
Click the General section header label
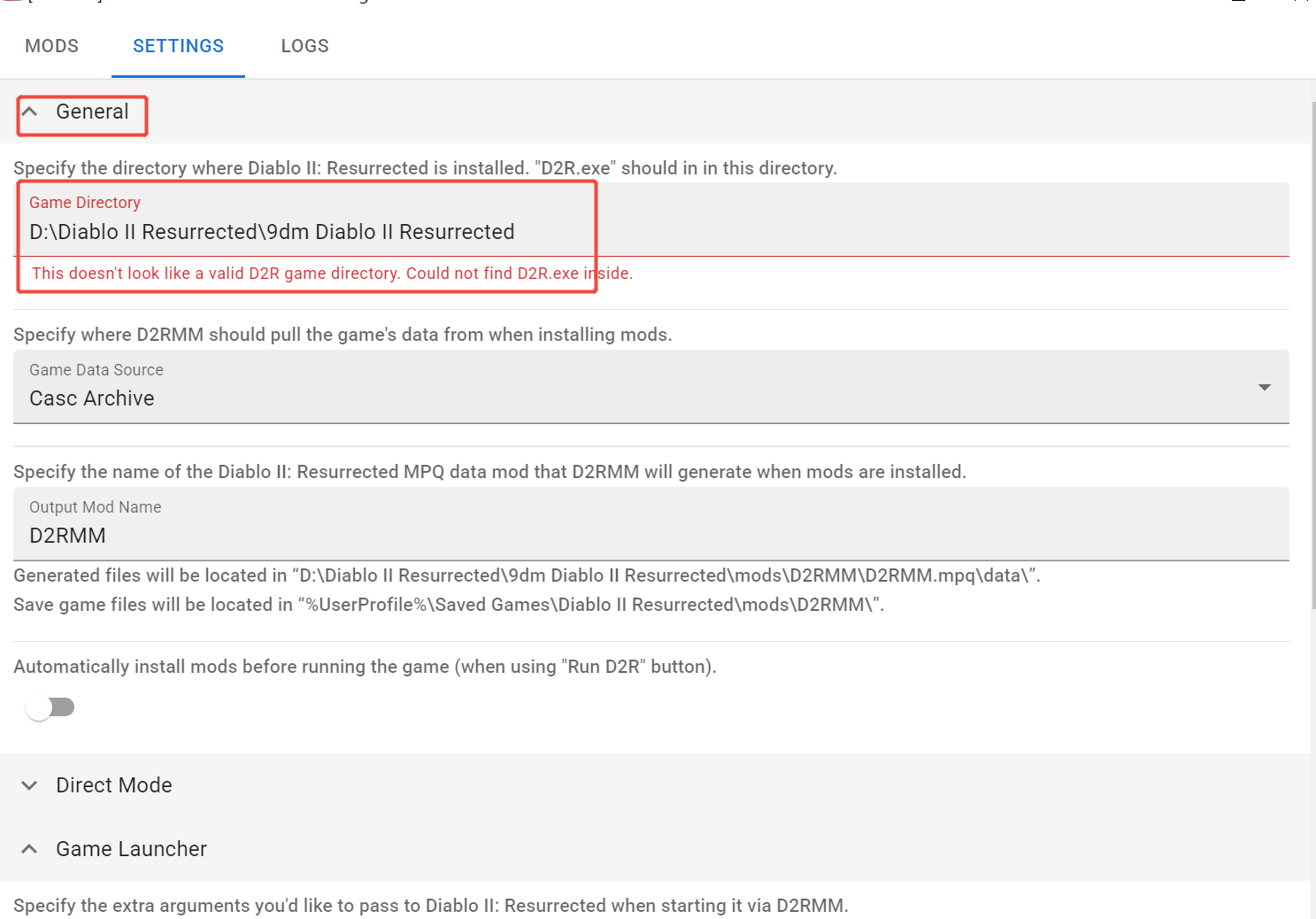(92, 112)
